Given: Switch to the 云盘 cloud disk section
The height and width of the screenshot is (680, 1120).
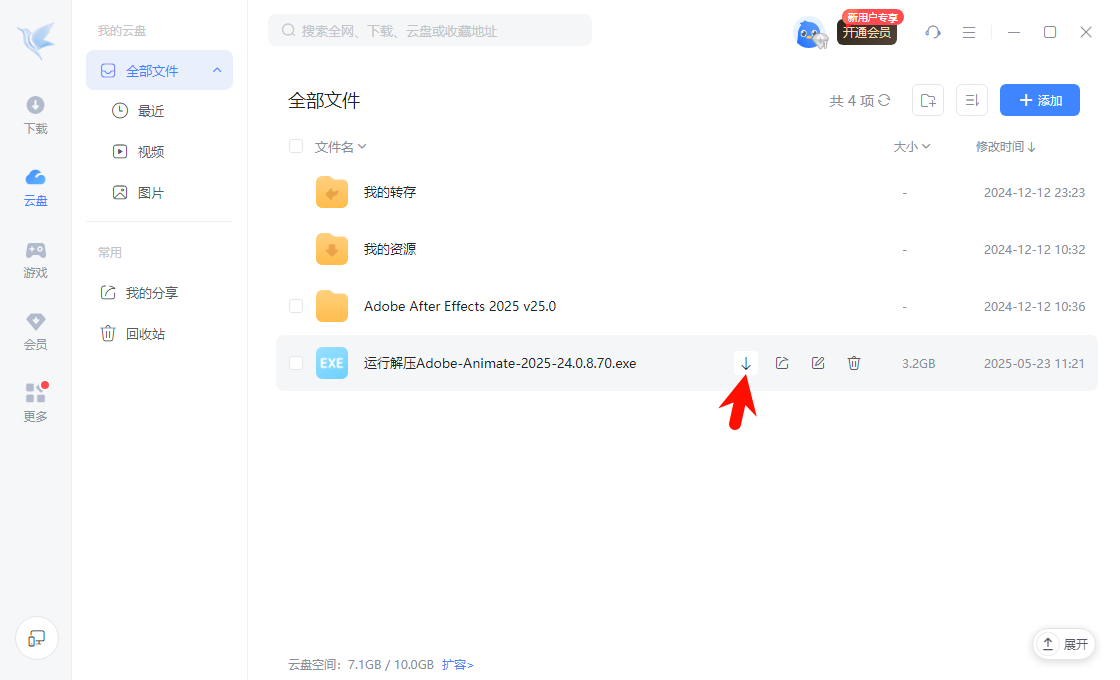Looking at the screenshot, I should pos(35,188).
